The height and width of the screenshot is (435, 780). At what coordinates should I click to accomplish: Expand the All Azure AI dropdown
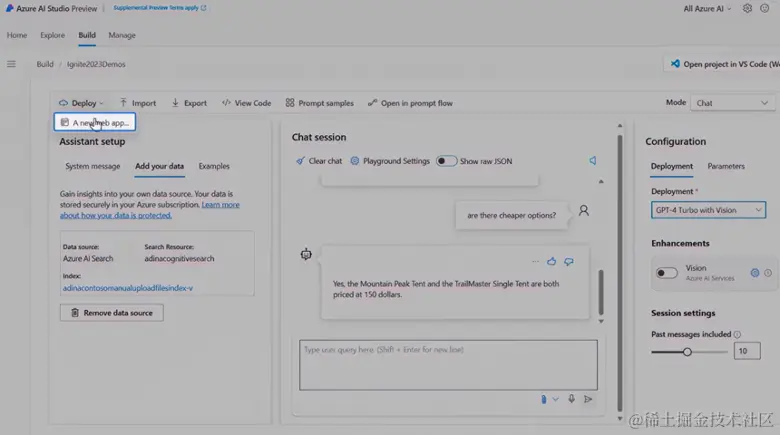click(707, 8)
